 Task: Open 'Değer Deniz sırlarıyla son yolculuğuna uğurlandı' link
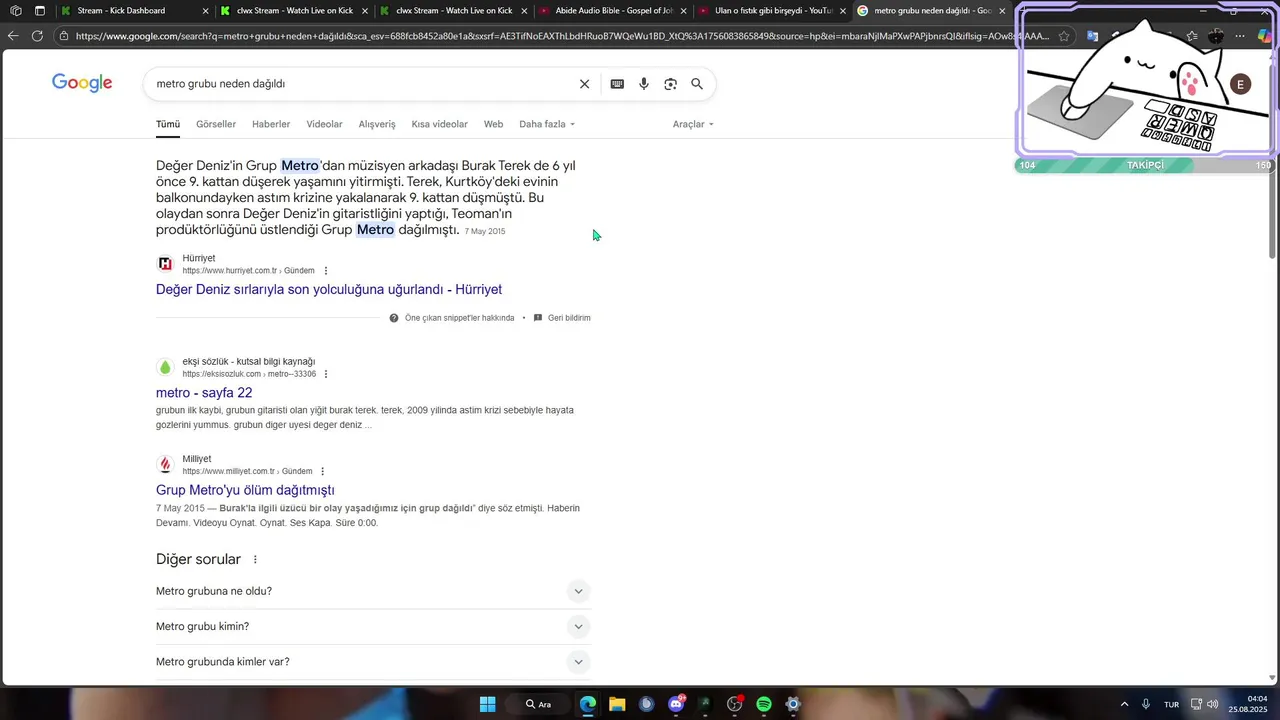pyautogui.click(x=329, y=289)
